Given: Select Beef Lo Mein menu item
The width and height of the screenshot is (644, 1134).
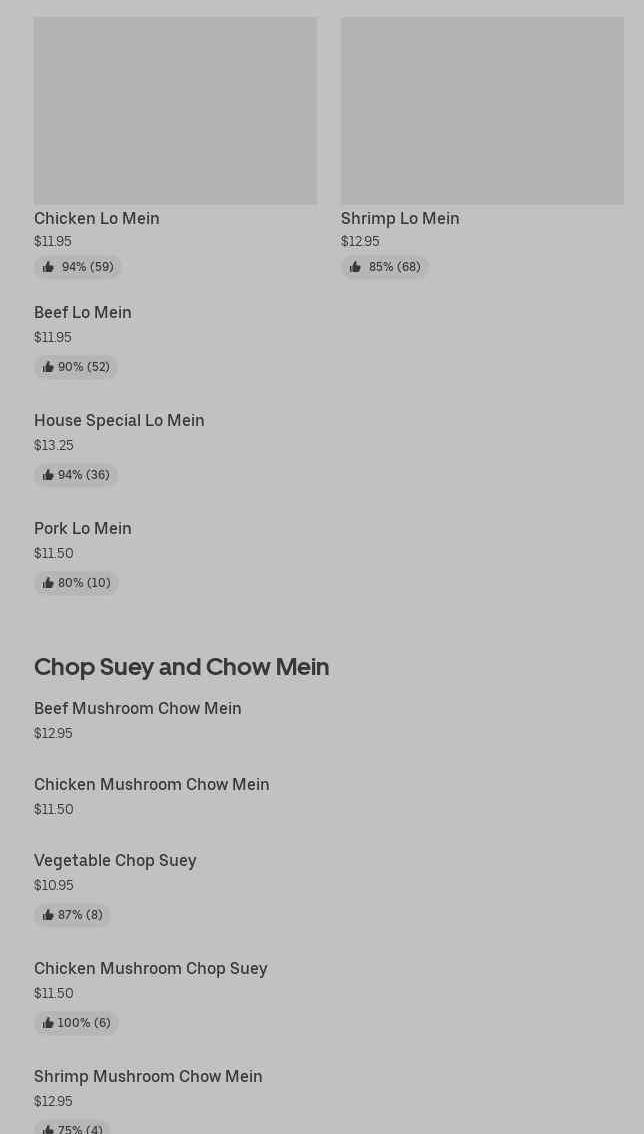Looking at the screenshot, I should click(x=82, y=312).
